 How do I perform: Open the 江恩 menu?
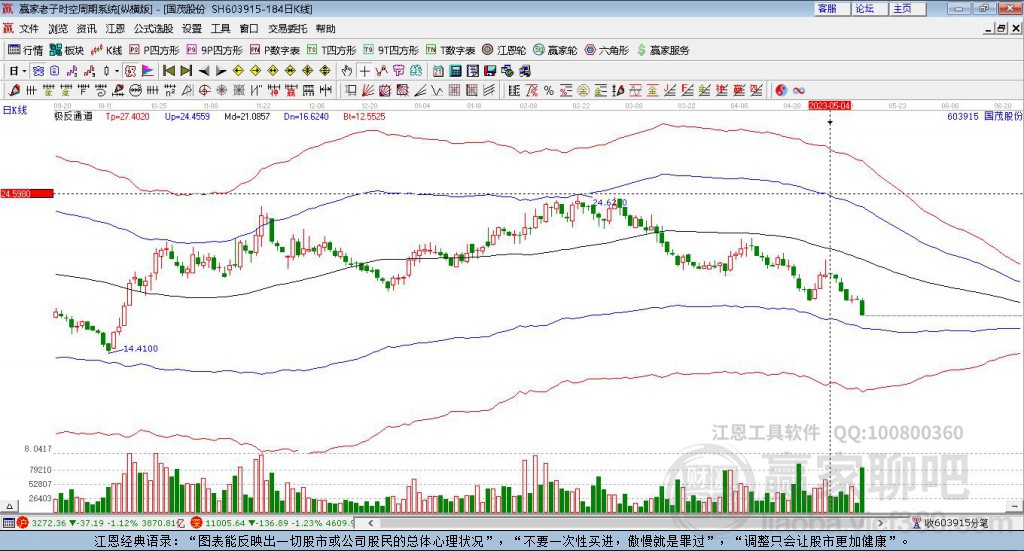(115, 29)
